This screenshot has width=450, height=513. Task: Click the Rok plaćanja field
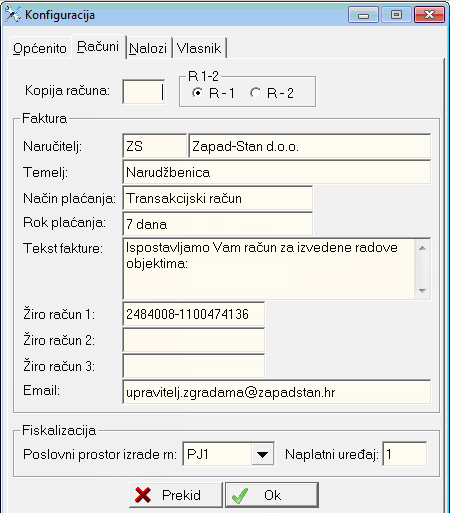[x=218, y=224]
